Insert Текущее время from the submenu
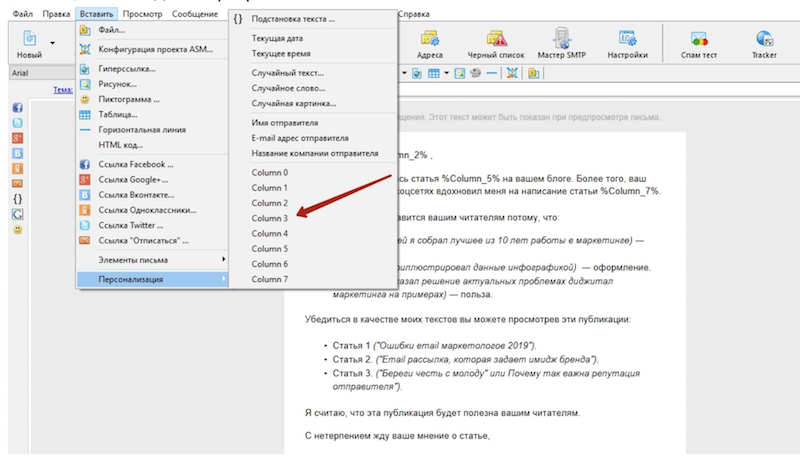The height and width of the screenshot is (458, 800). click(x=313, y=54)
